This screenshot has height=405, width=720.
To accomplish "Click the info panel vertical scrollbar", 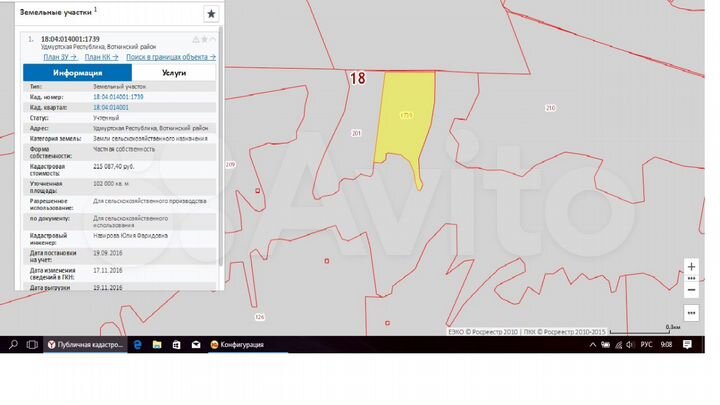I will (221, 147).
